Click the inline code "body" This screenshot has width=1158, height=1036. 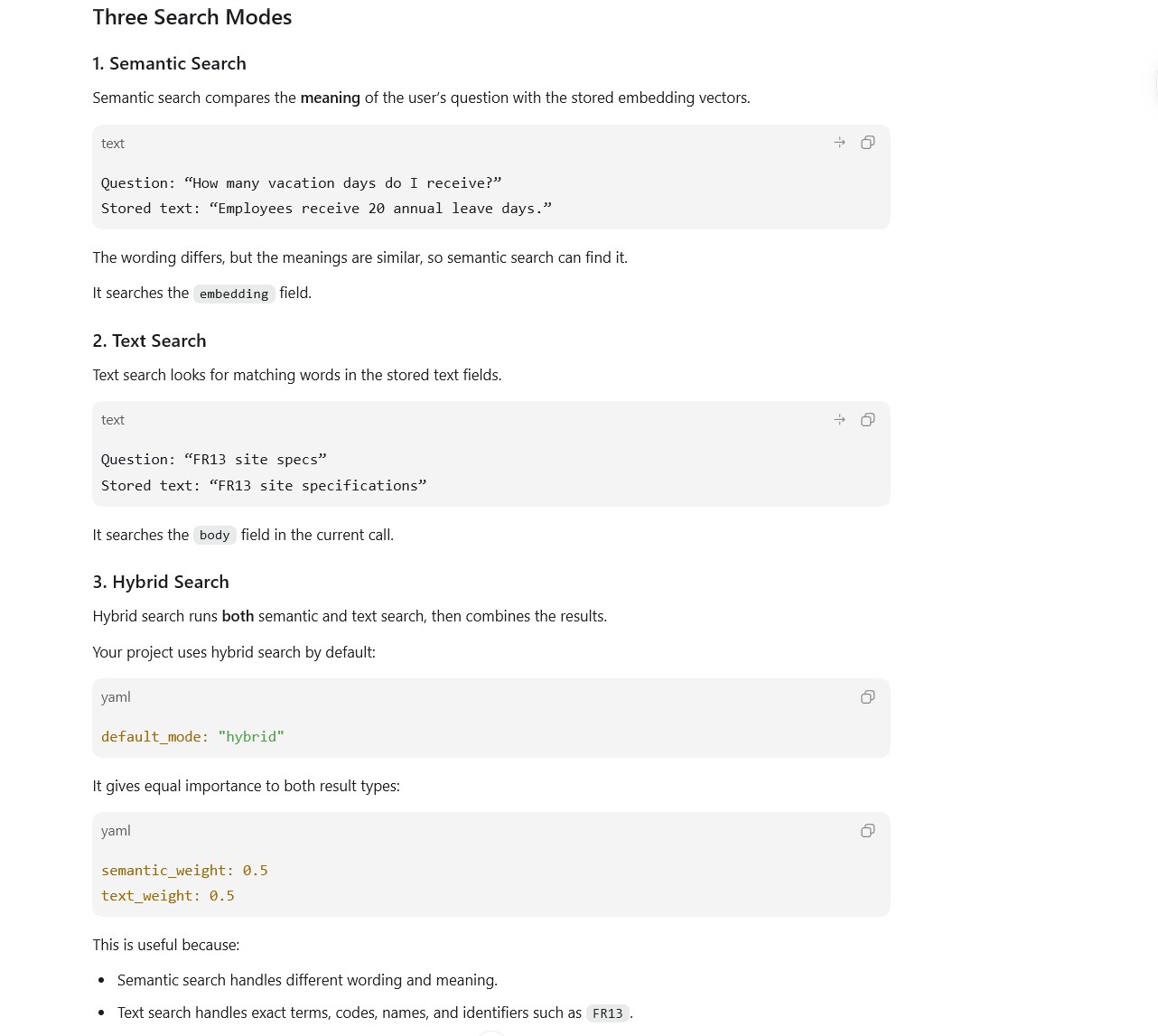[x=215, y=535]
